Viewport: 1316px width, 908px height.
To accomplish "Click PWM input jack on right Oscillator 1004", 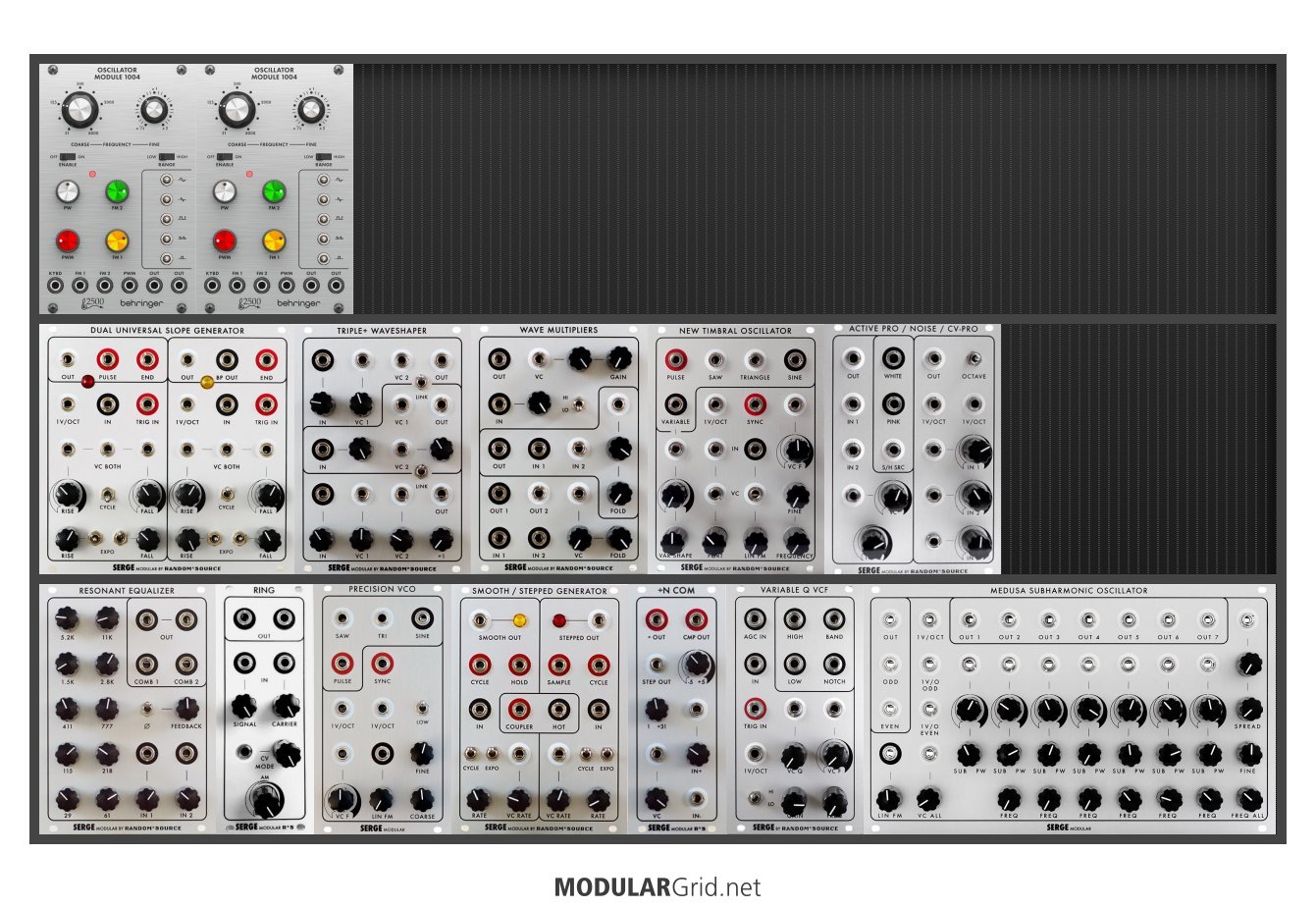I will coord(287,286).
